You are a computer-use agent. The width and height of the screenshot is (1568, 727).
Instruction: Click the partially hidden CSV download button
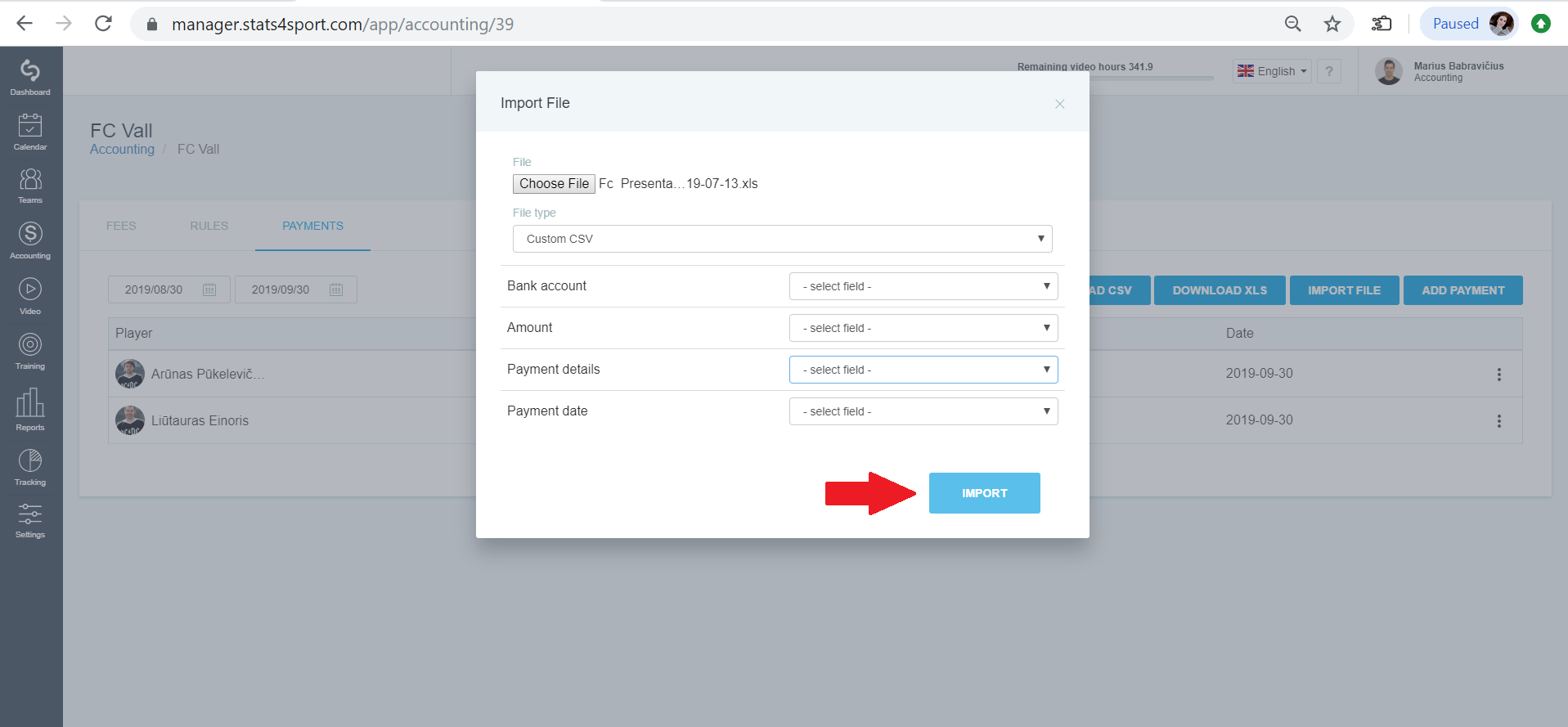pos(1120,290)
